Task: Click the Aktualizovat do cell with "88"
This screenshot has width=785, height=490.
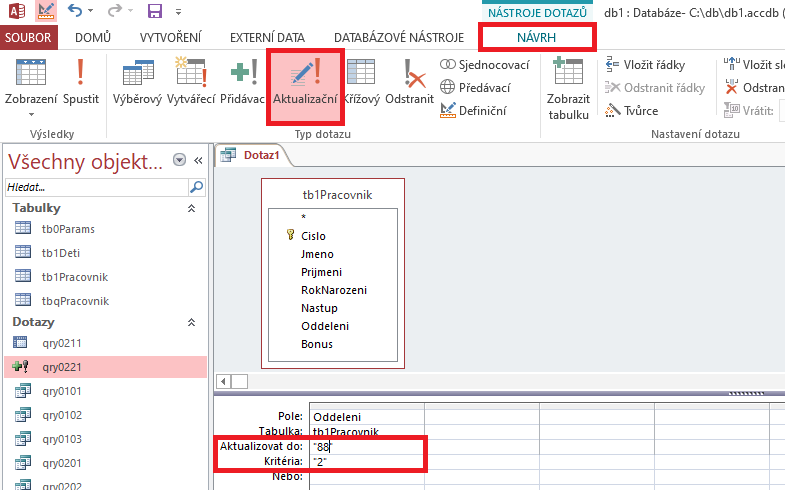Action: pyautogui.click(x=367, y=446)
